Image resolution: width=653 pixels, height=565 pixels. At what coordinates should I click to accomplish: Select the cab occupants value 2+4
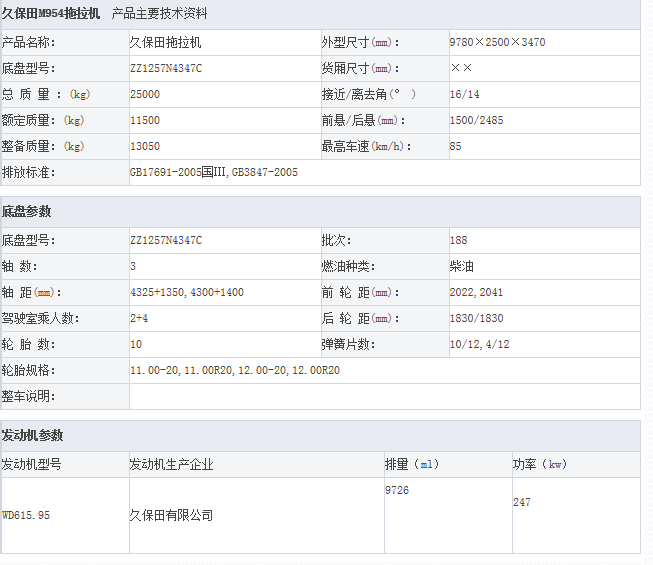tap(139, 318)
